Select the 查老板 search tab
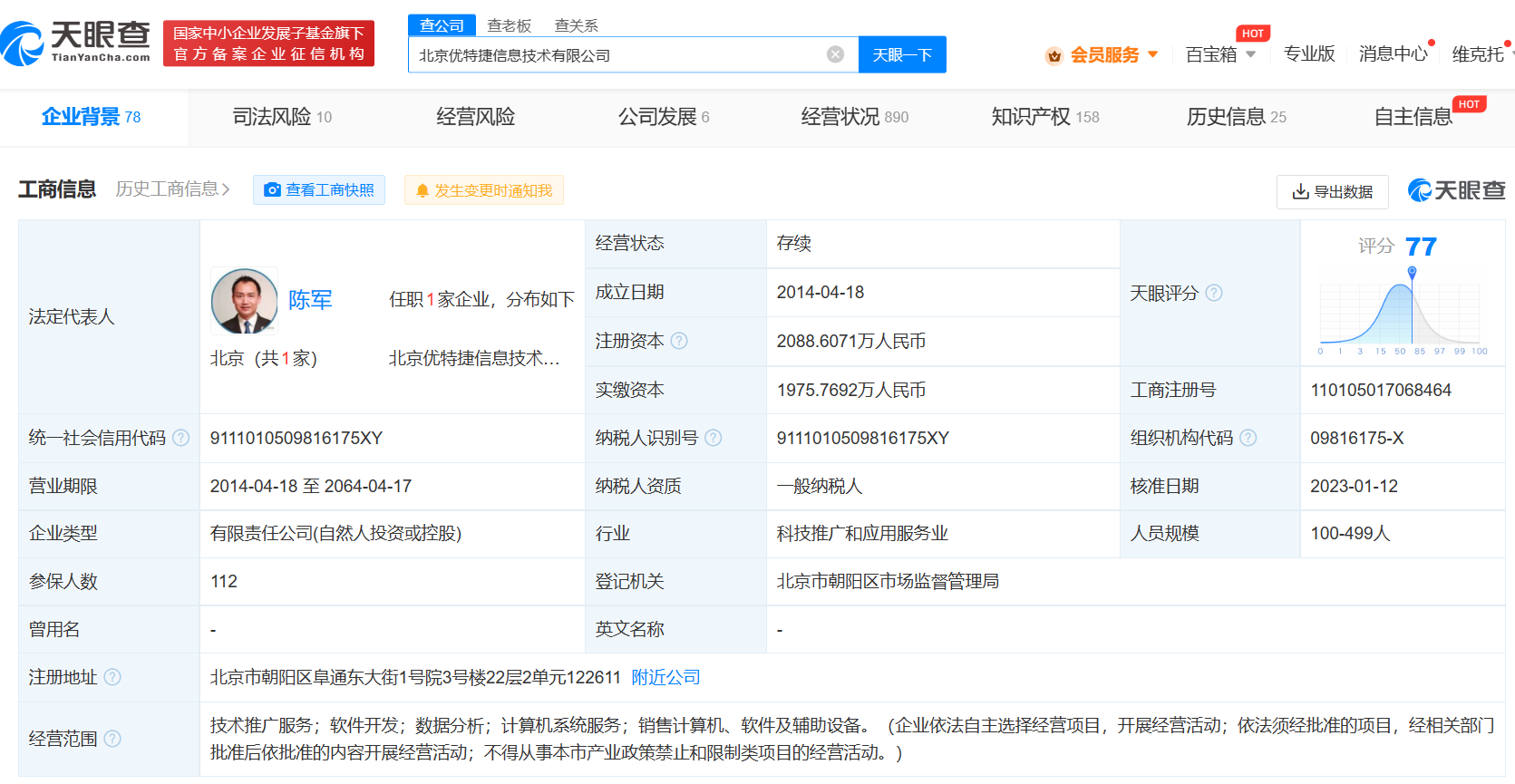The height and width of the screenshot is (784, 1515). coord(509,25)
